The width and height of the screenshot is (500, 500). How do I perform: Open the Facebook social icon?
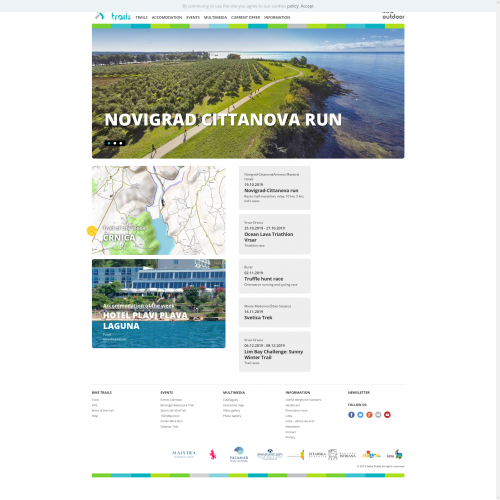click(x=351, y=415)
